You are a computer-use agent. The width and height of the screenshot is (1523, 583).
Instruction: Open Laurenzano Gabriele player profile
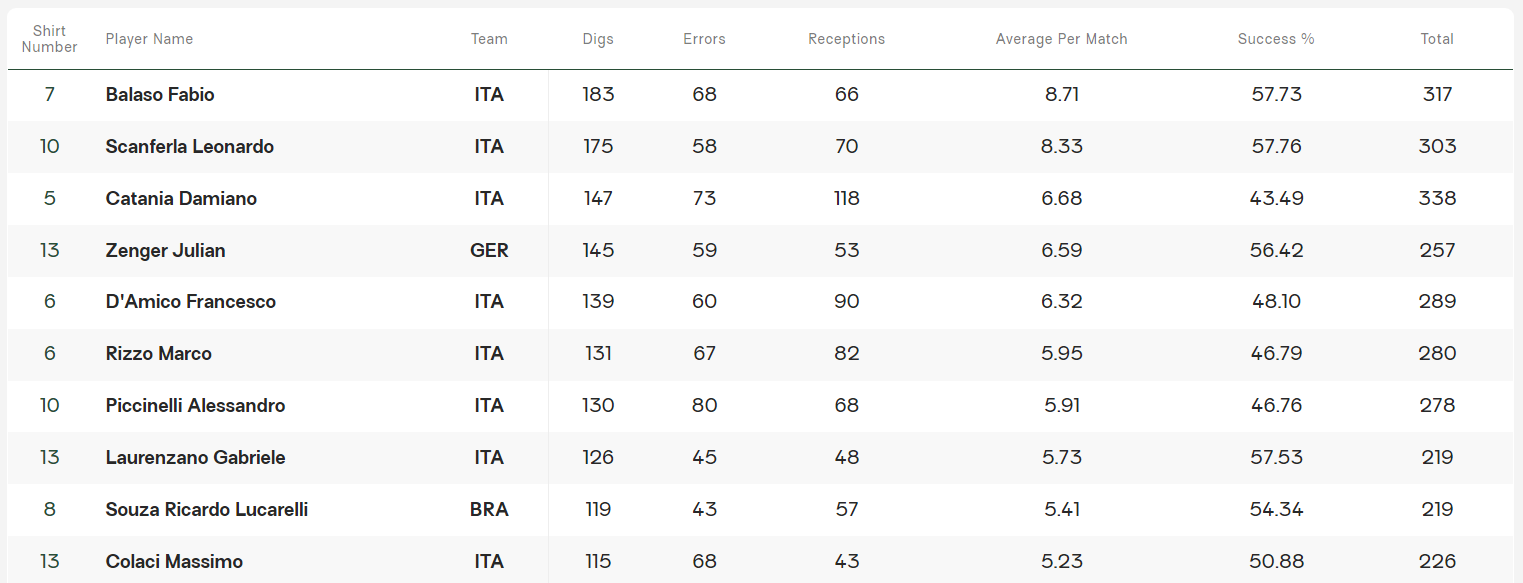point(195,458)
